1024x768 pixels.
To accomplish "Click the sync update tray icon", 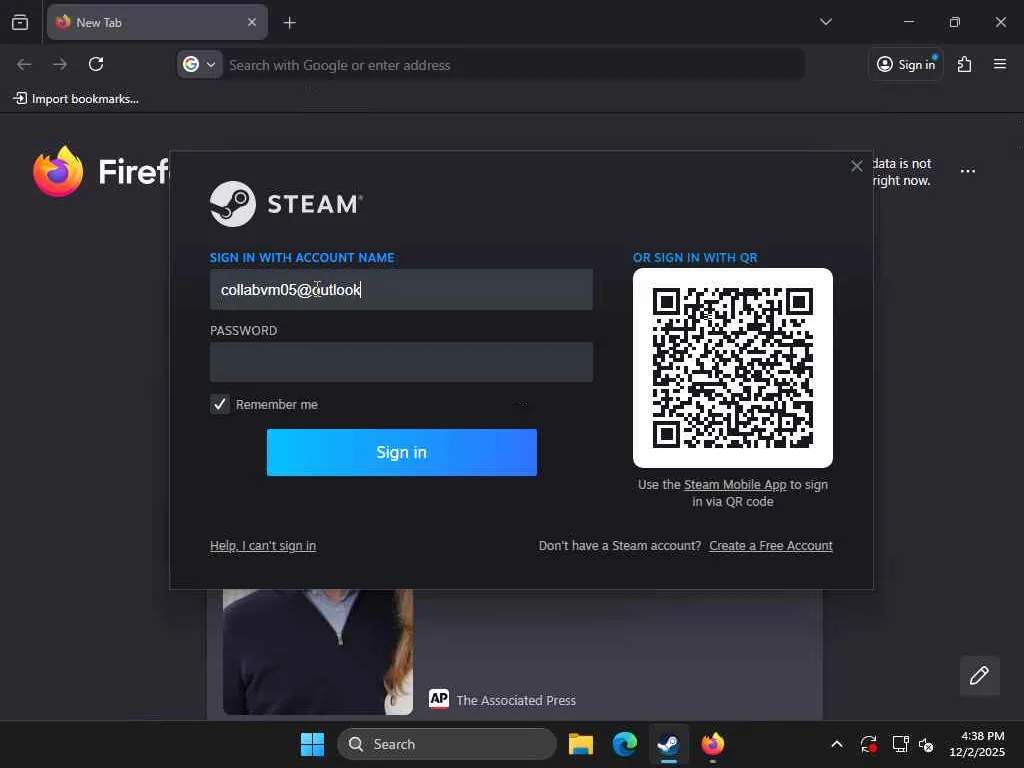I will [869, 744].
